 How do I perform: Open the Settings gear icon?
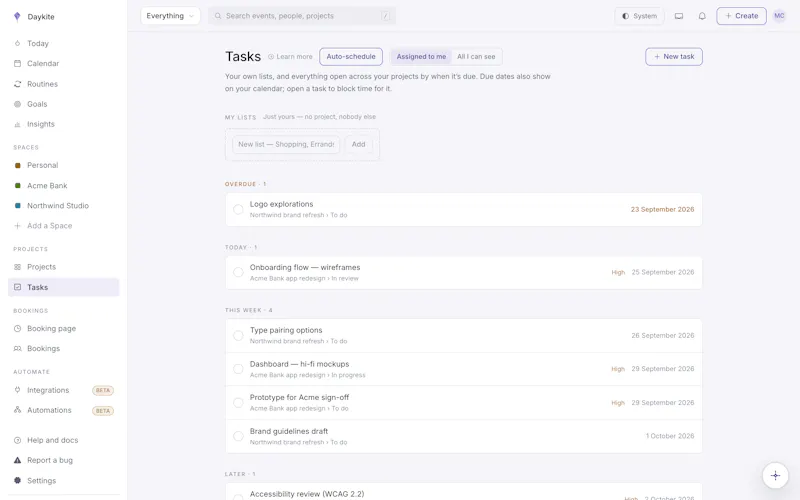[x=17, y=480]
